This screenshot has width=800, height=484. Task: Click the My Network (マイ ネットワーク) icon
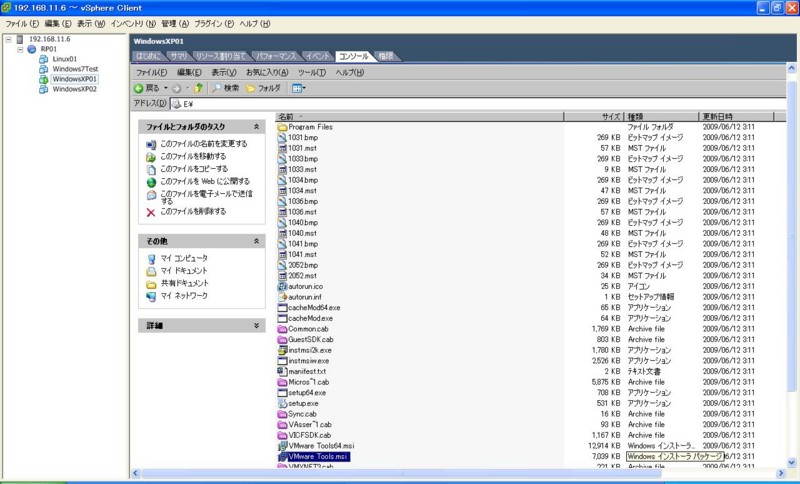coord(151,296)
